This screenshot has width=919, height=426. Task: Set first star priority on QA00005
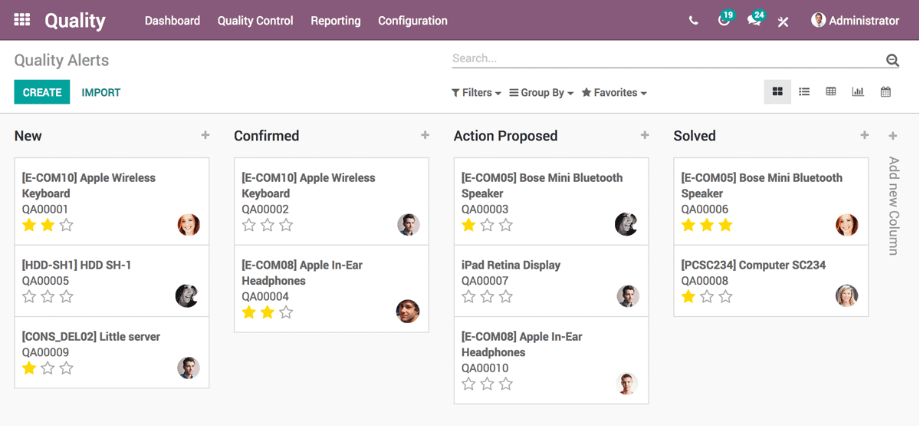[29, 297]
